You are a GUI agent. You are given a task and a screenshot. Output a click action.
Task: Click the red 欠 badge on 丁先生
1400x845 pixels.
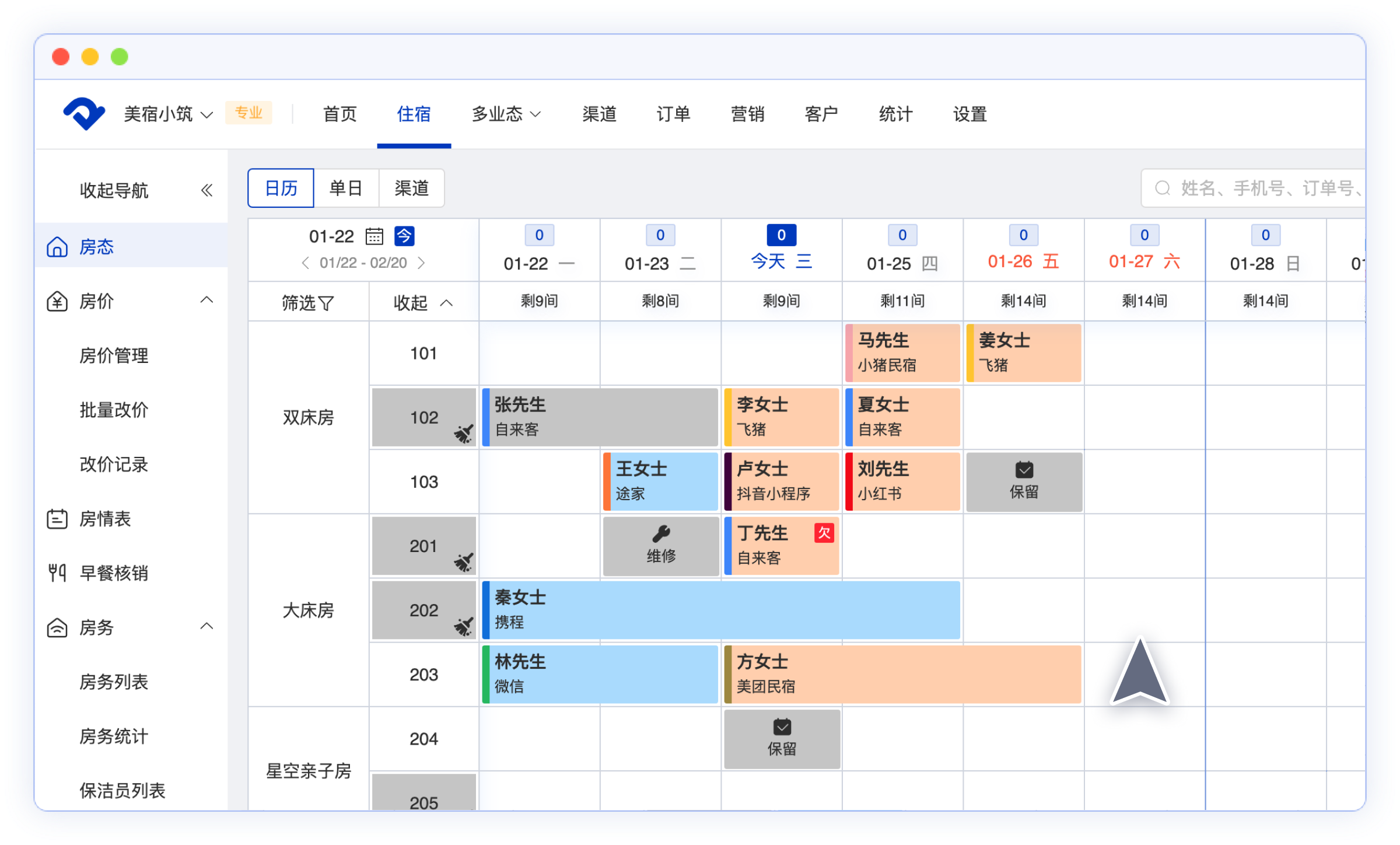coord(824,533)
